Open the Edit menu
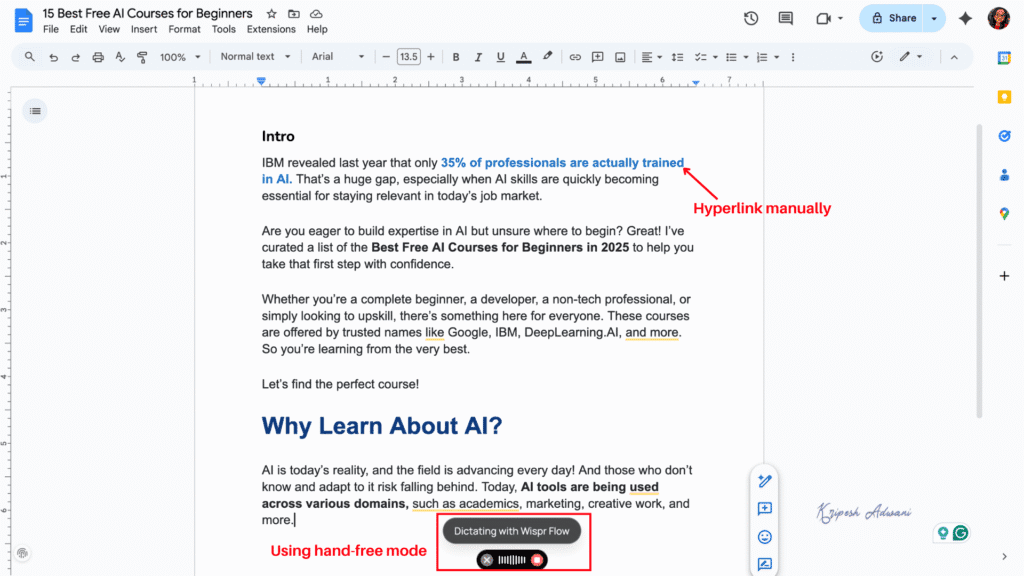Image resolution: width=1024 pixels, height=576 pixels. [x=78, y=29]
